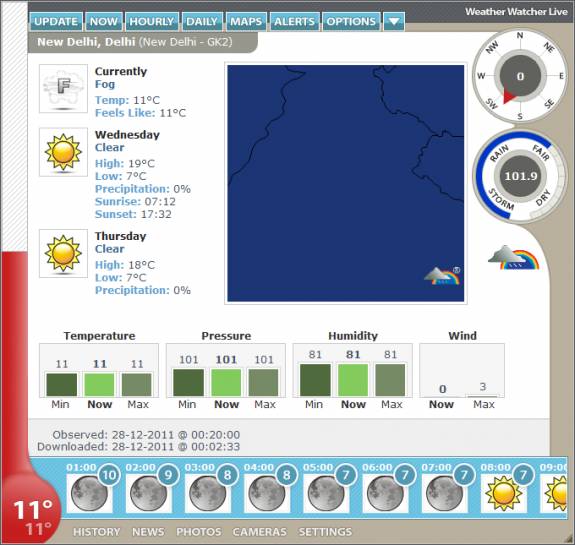Select the 05:00 hourly moon icon

[326, 493]
